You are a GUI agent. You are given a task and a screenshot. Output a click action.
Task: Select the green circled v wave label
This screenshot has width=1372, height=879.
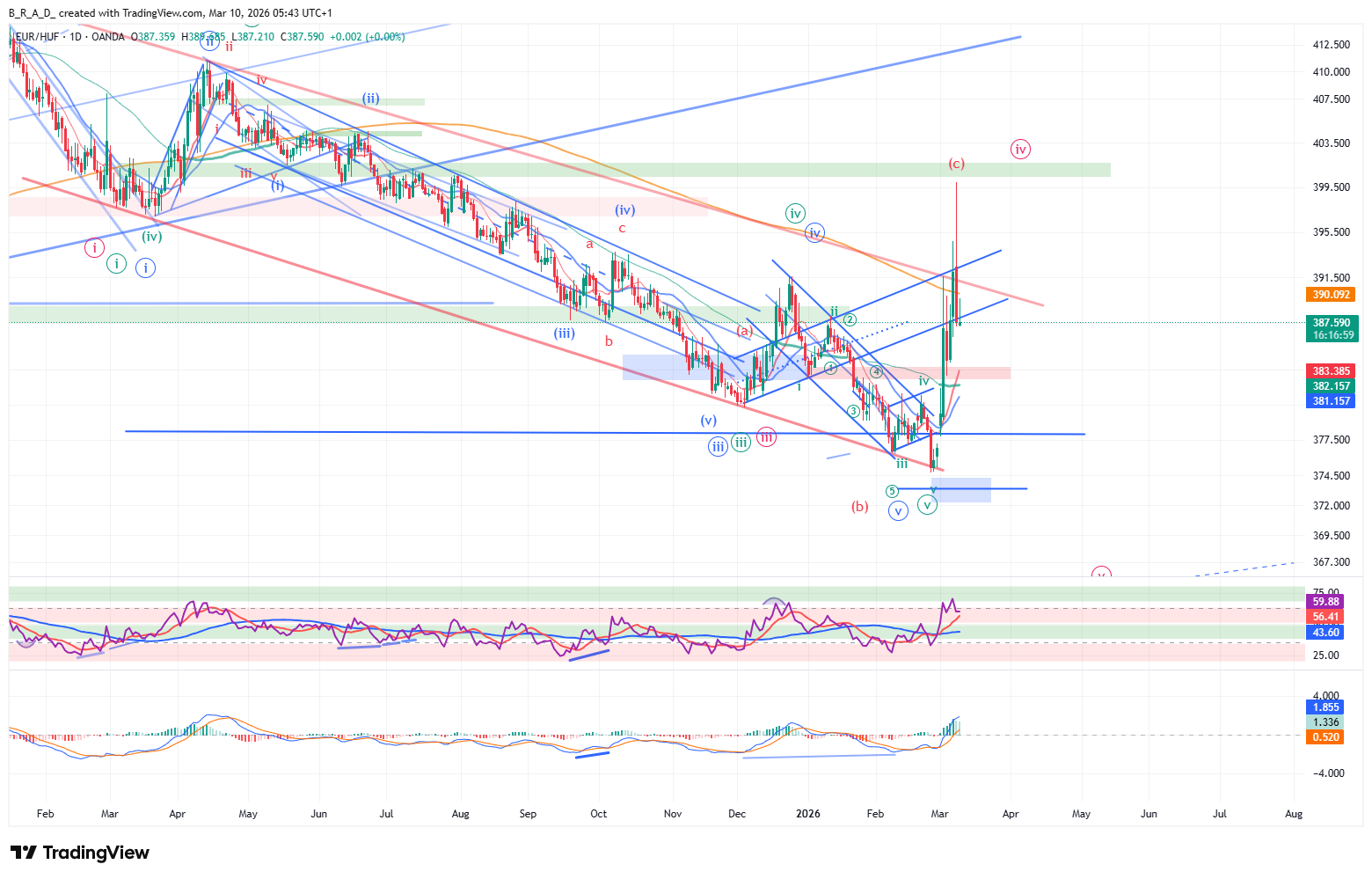[927, 505]
